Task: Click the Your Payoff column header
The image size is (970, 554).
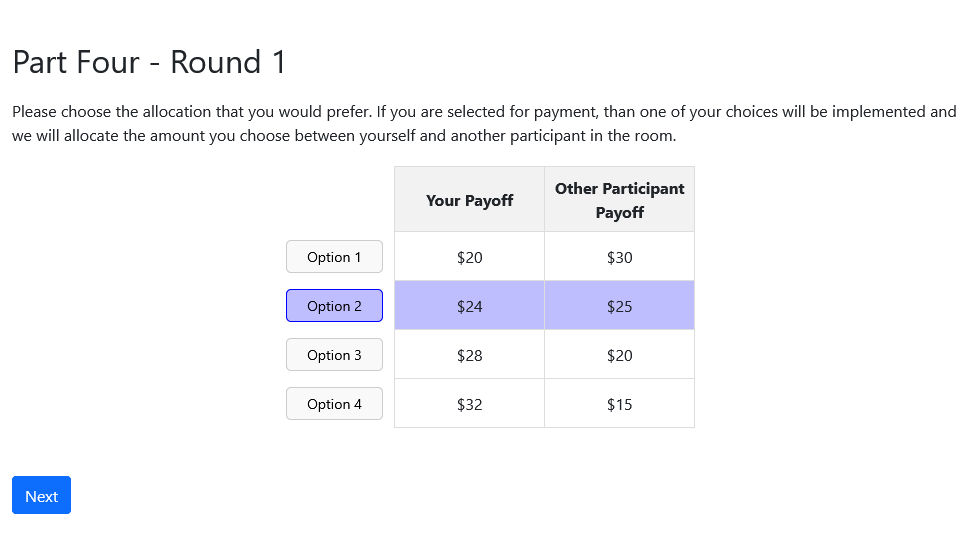Action: [x=469, y=200]
